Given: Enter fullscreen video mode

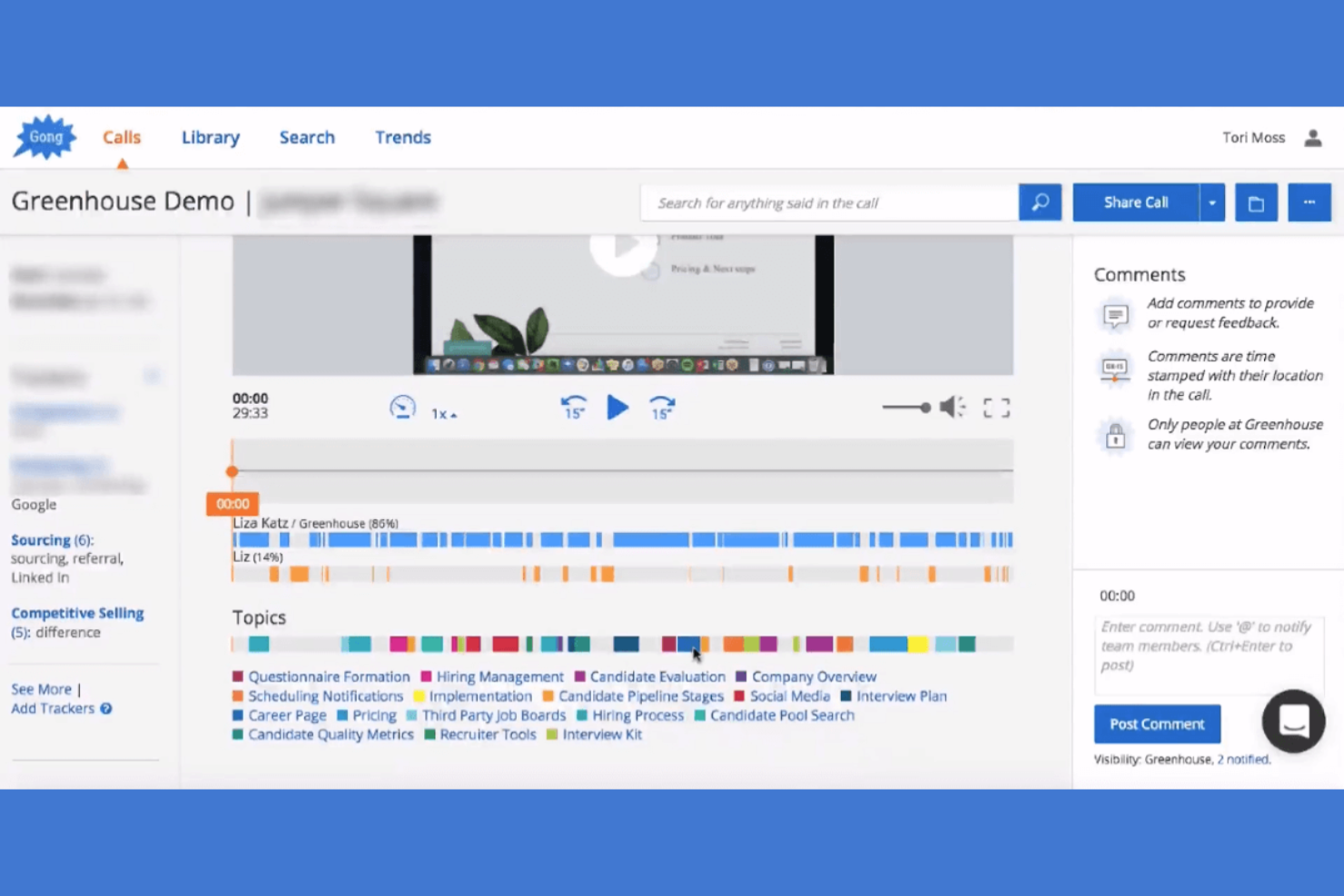Looking at the screenshot, I should click(996, 408).
